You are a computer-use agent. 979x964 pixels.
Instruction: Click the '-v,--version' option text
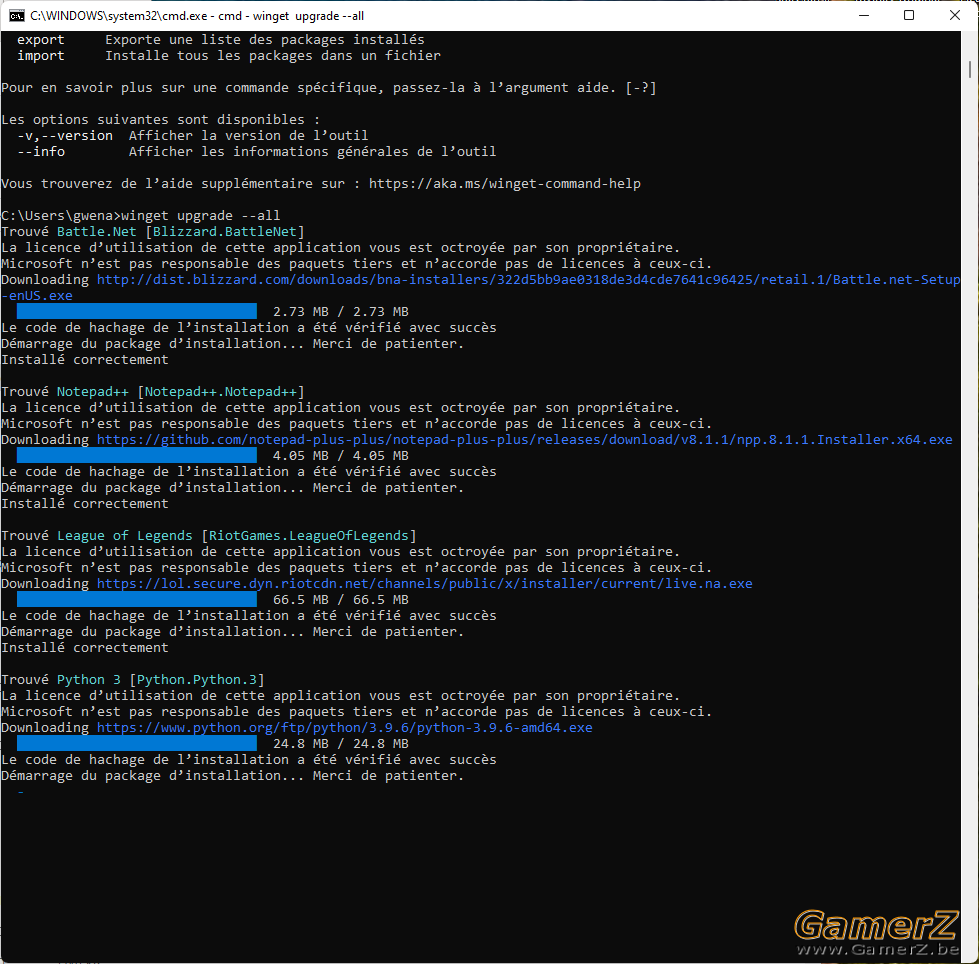click(x=65, y=135)
